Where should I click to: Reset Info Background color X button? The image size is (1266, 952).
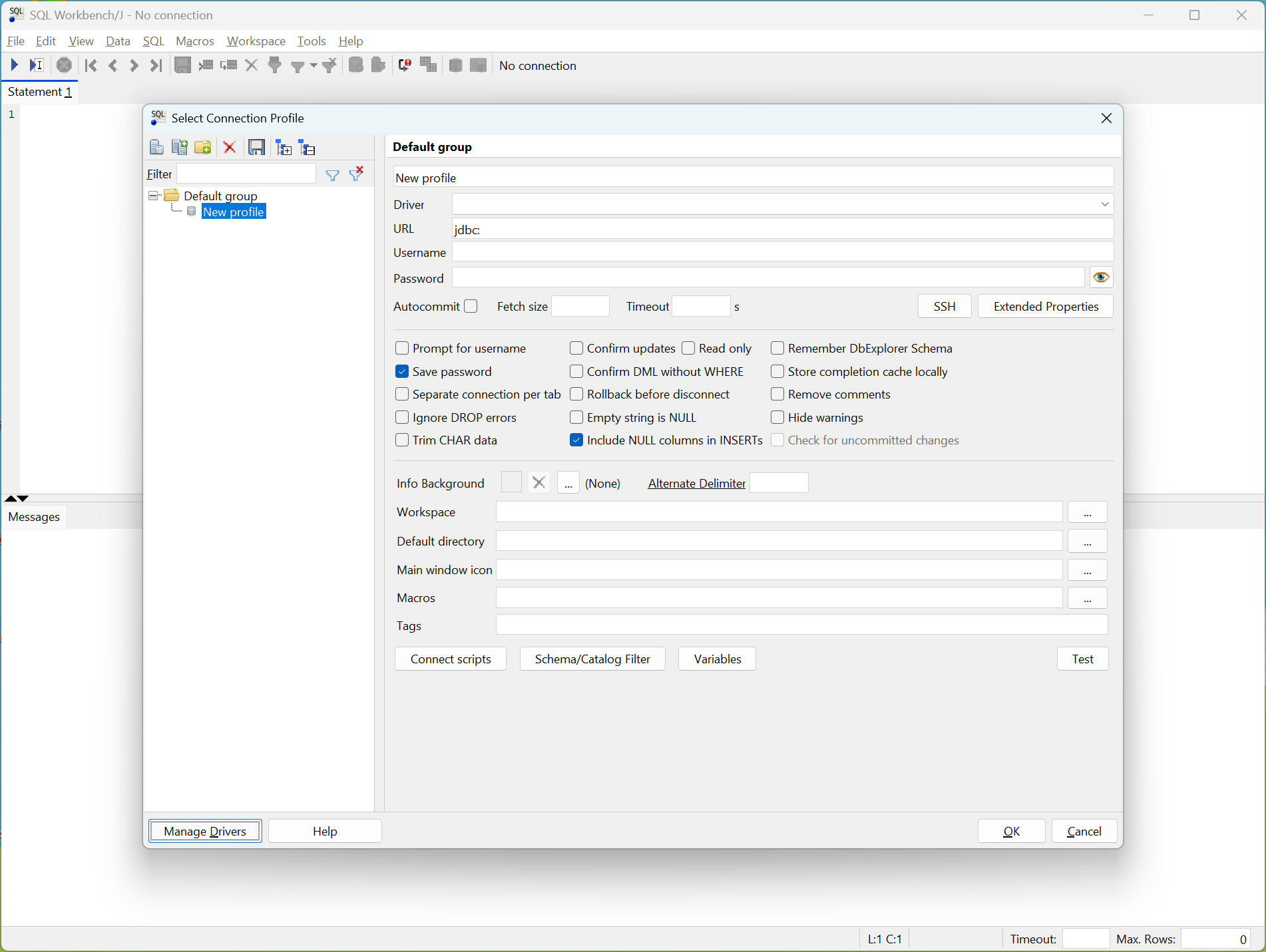coord(539,482)
